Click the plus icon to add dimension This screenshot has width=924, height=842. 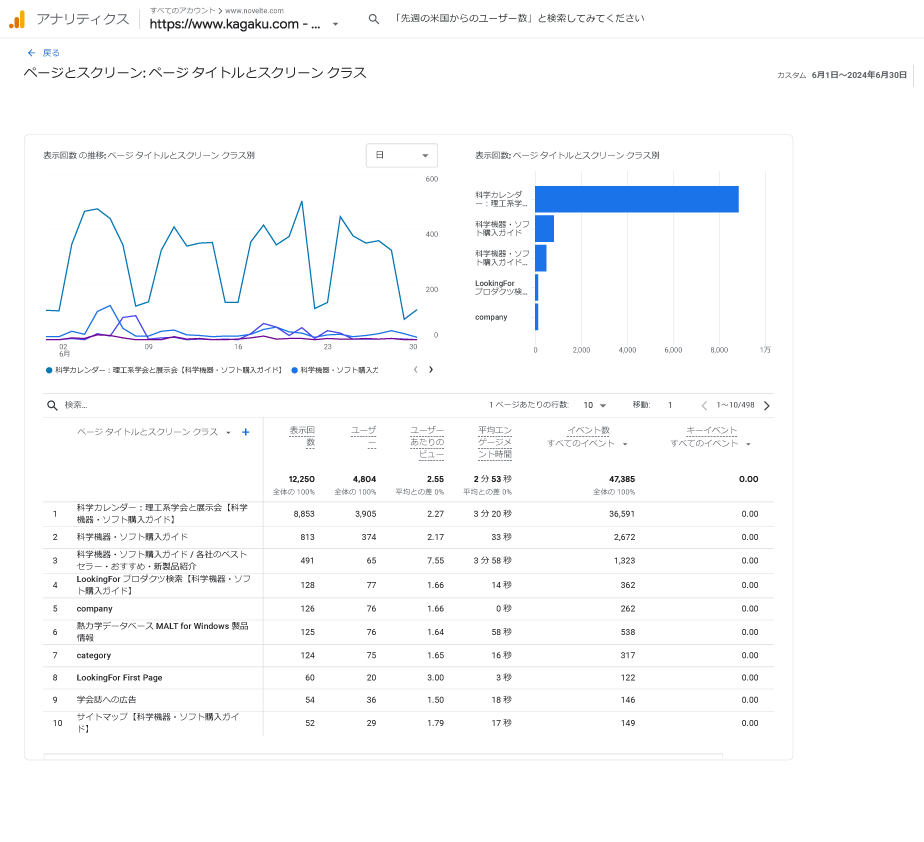tap(246, 432)
